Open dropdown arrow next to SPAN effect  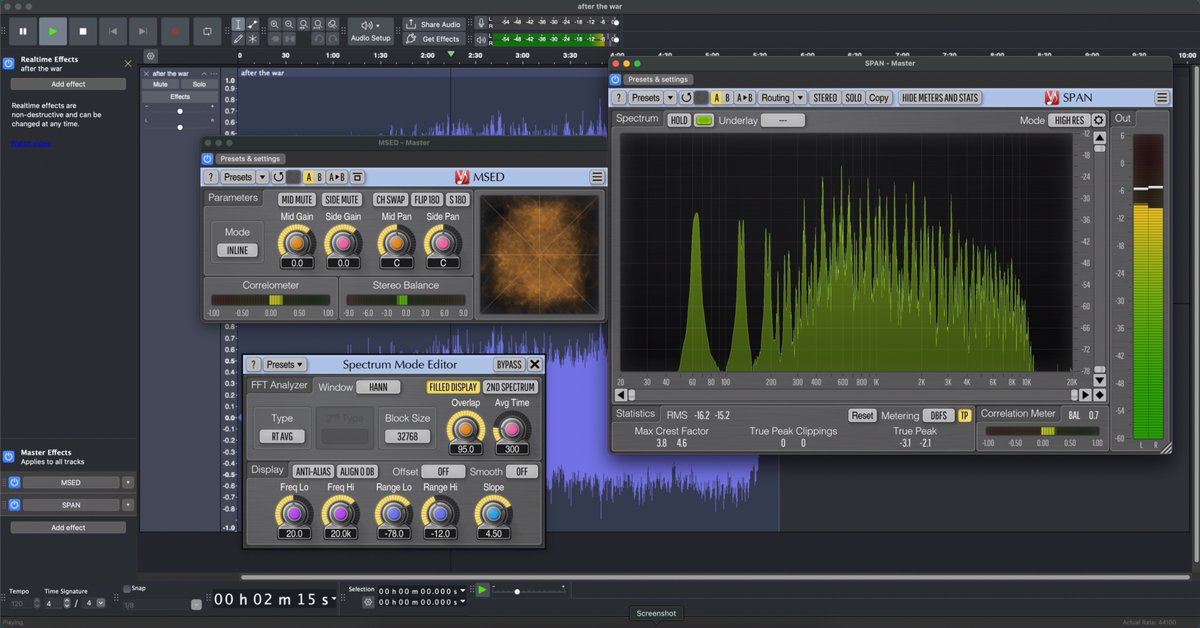point(128,505)
